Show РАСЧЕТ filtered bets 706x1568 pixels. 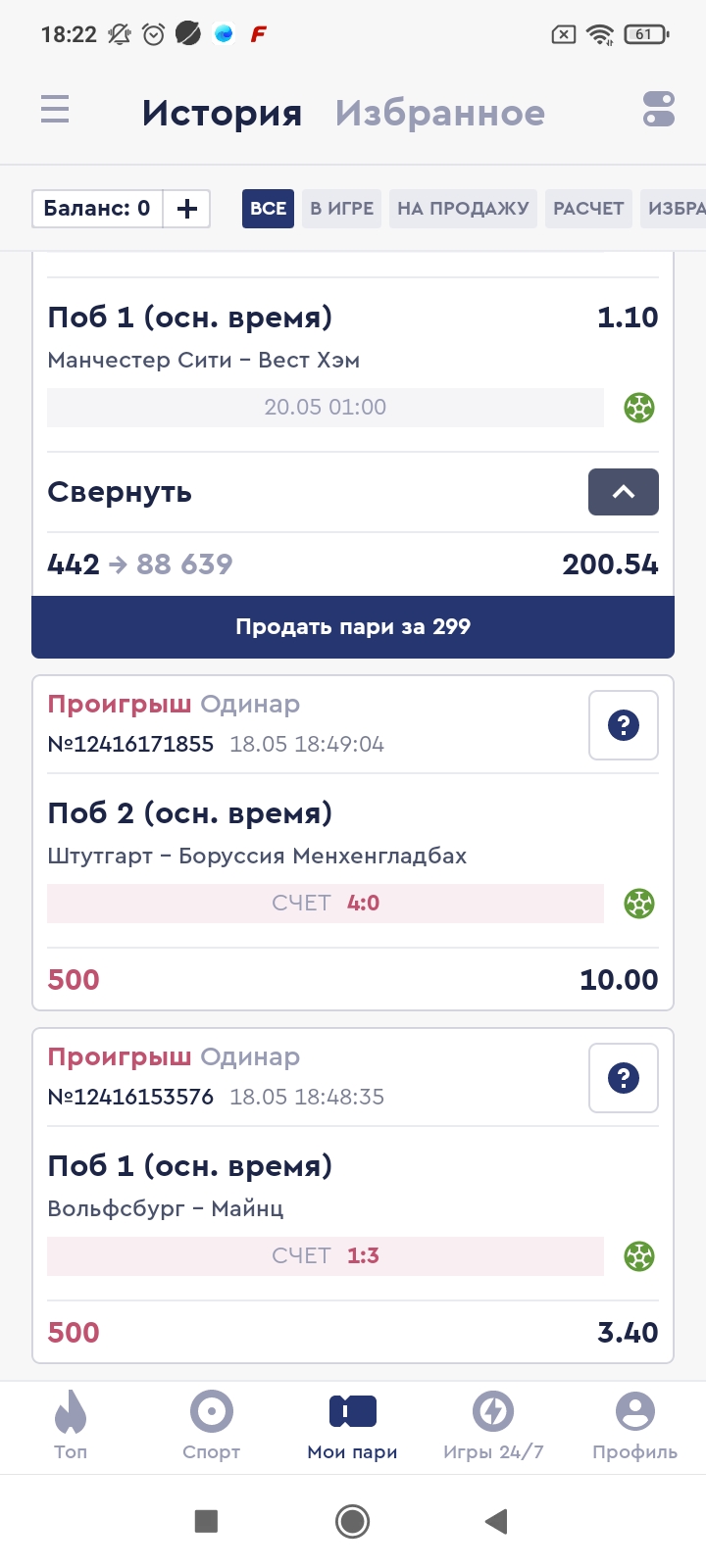click(588, 209)
